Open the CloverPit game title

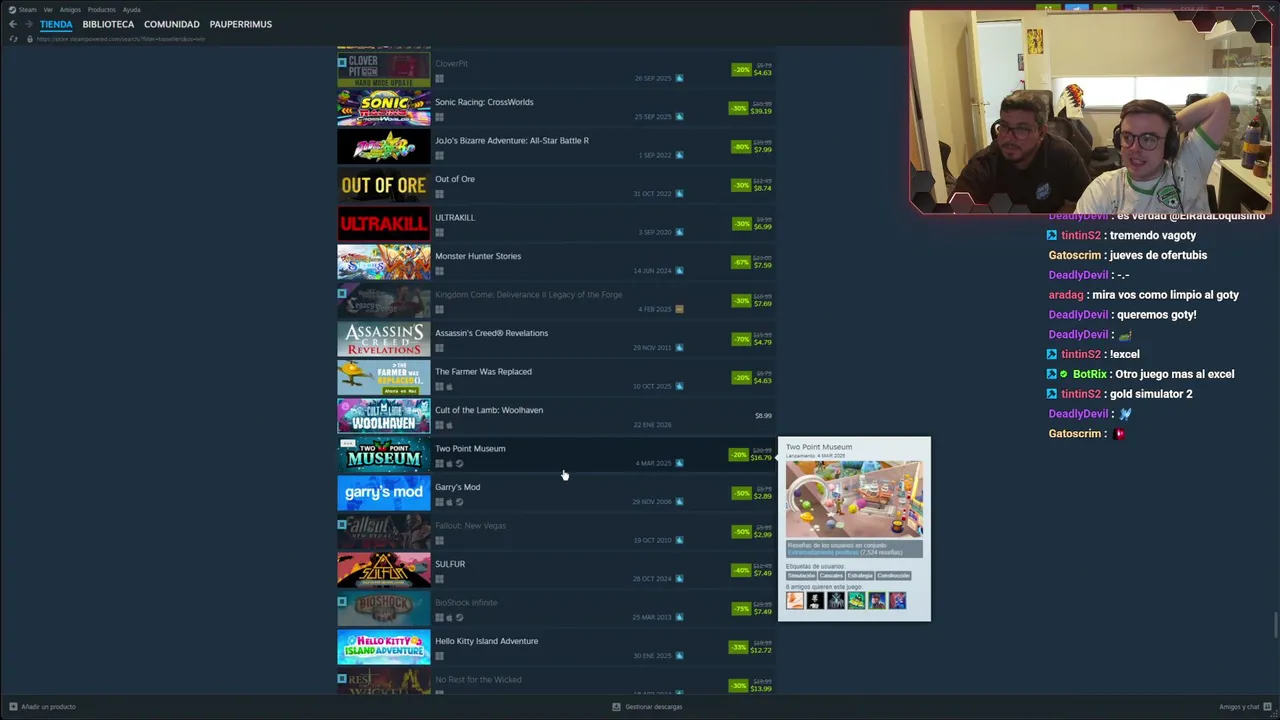click(x=451, y=63)
